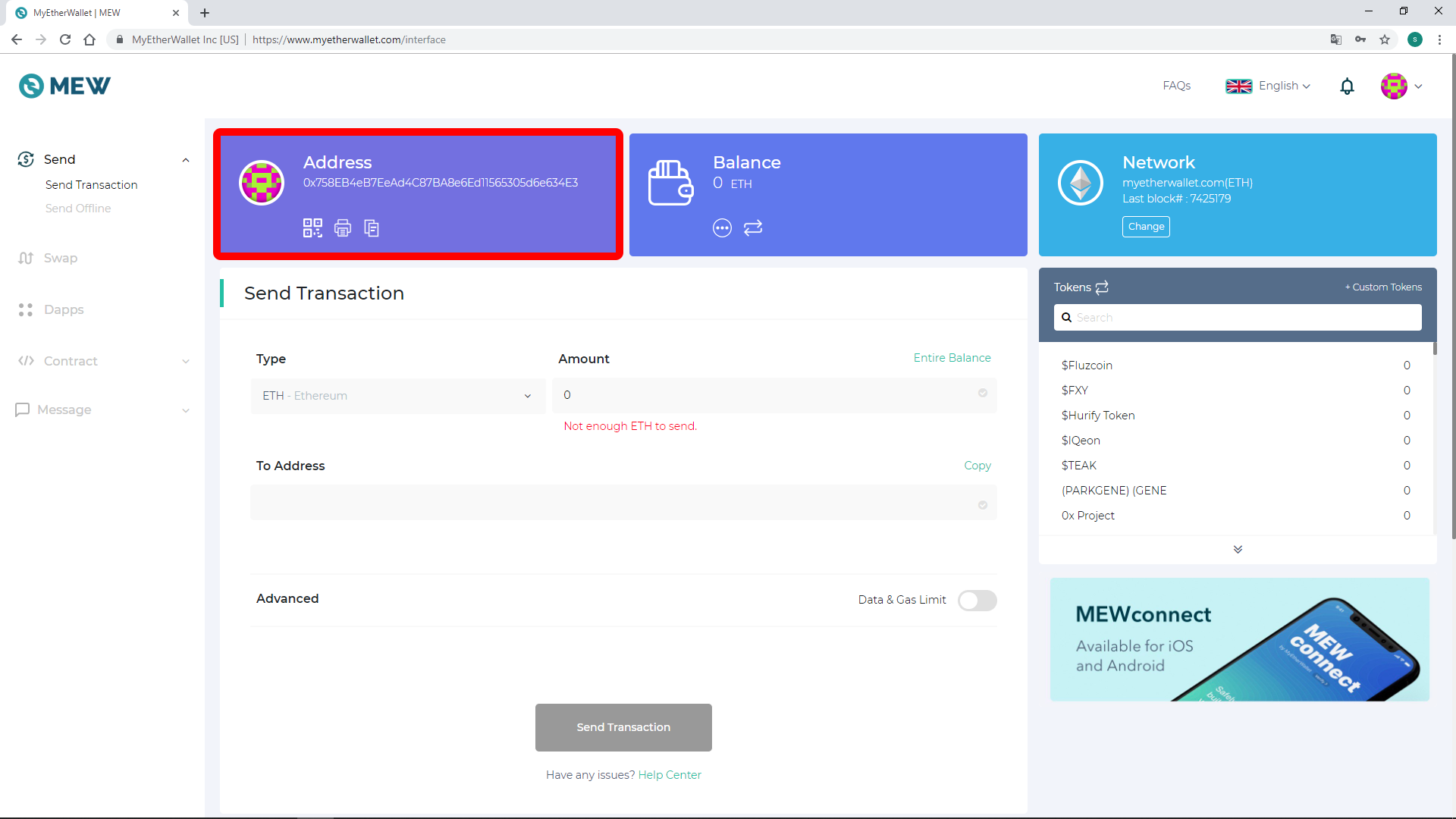This screenshot has width=1456, height=819.
Task: Click the Send Transaction button
Action: [x=623, y=727]
